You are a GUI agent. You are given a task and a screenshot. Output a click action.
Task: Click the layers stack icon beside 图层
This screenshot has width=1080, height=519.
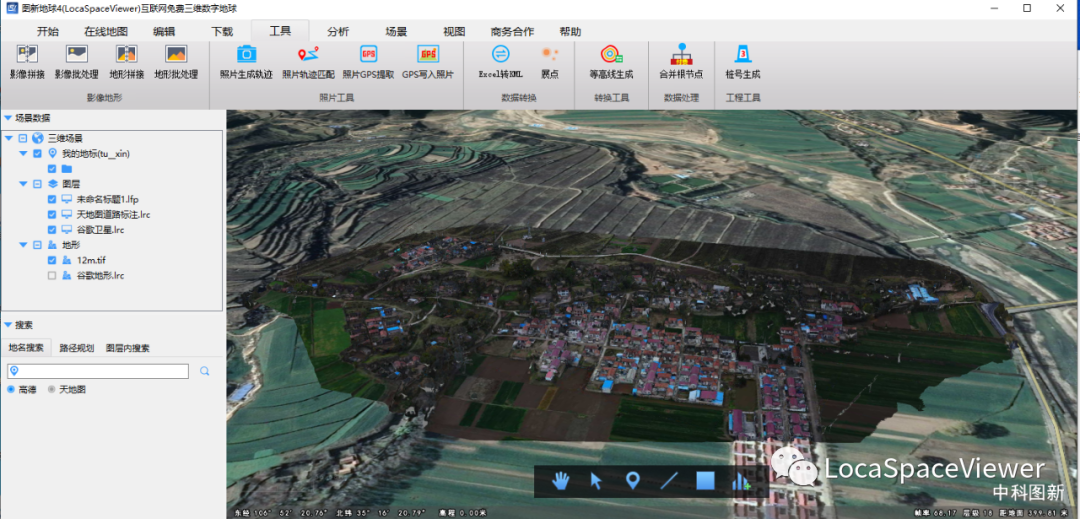click(52, 184)
